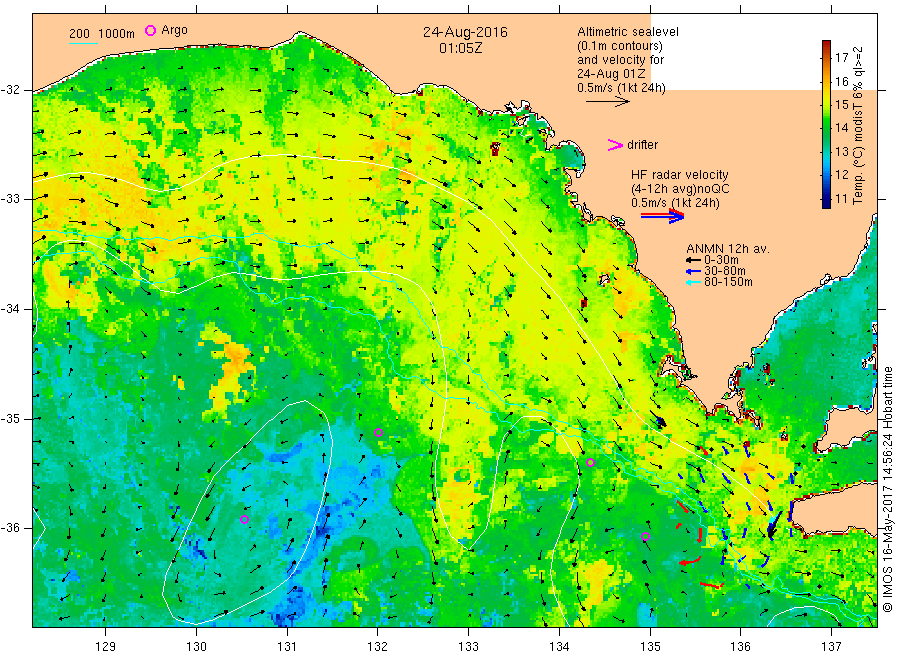
Task: Click the colorbar value 17
Action: tap(841, 57)
